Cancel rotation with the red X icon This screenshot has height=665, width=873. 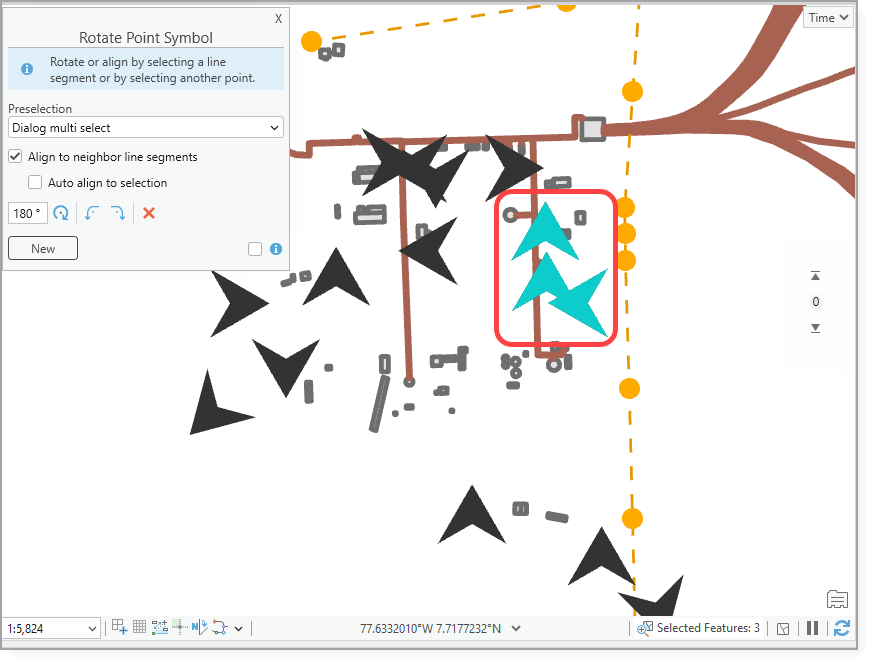click(148, 213)
